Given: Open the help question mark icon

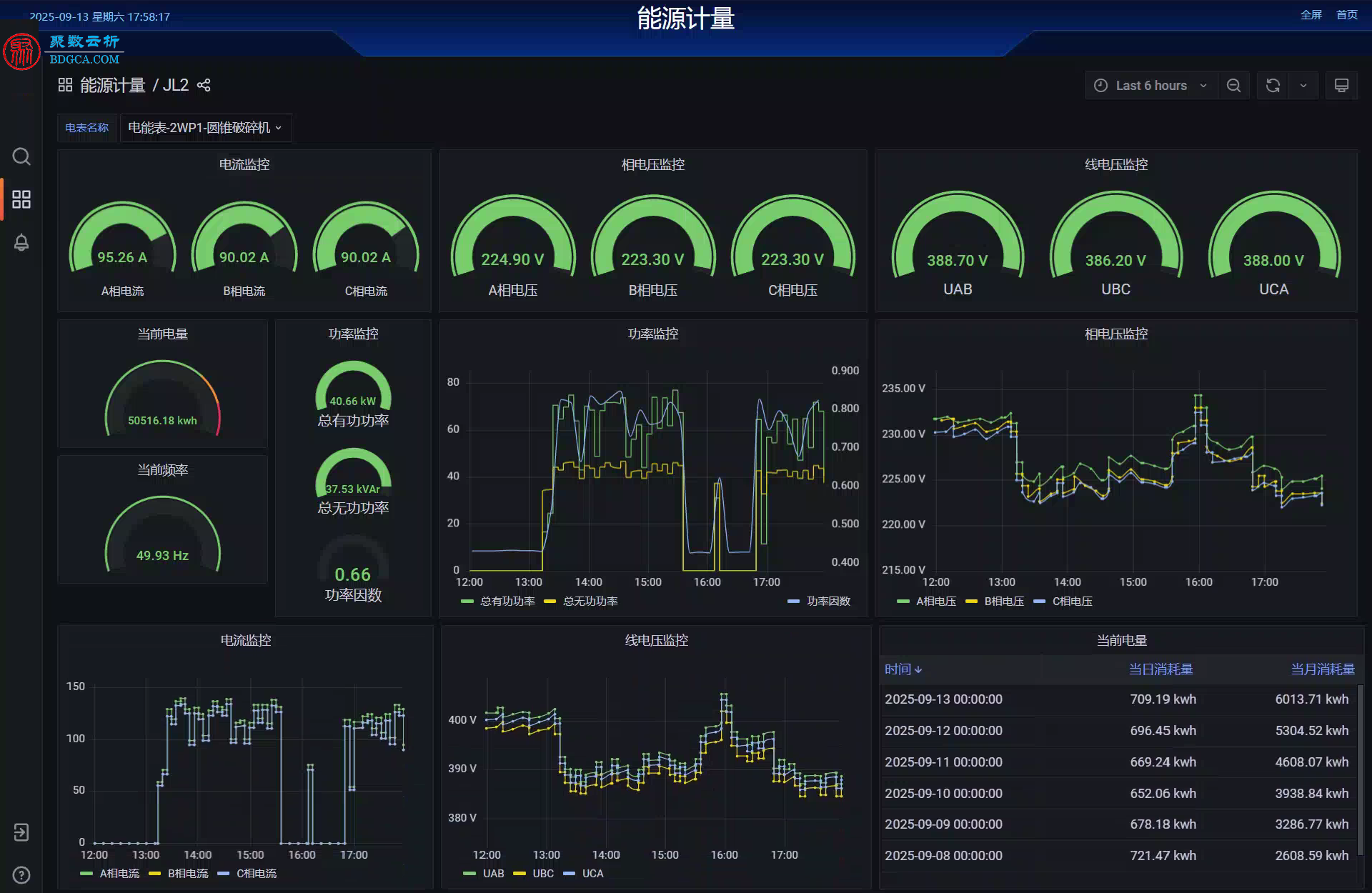Looking at the screenshot, I should [21, 875].
